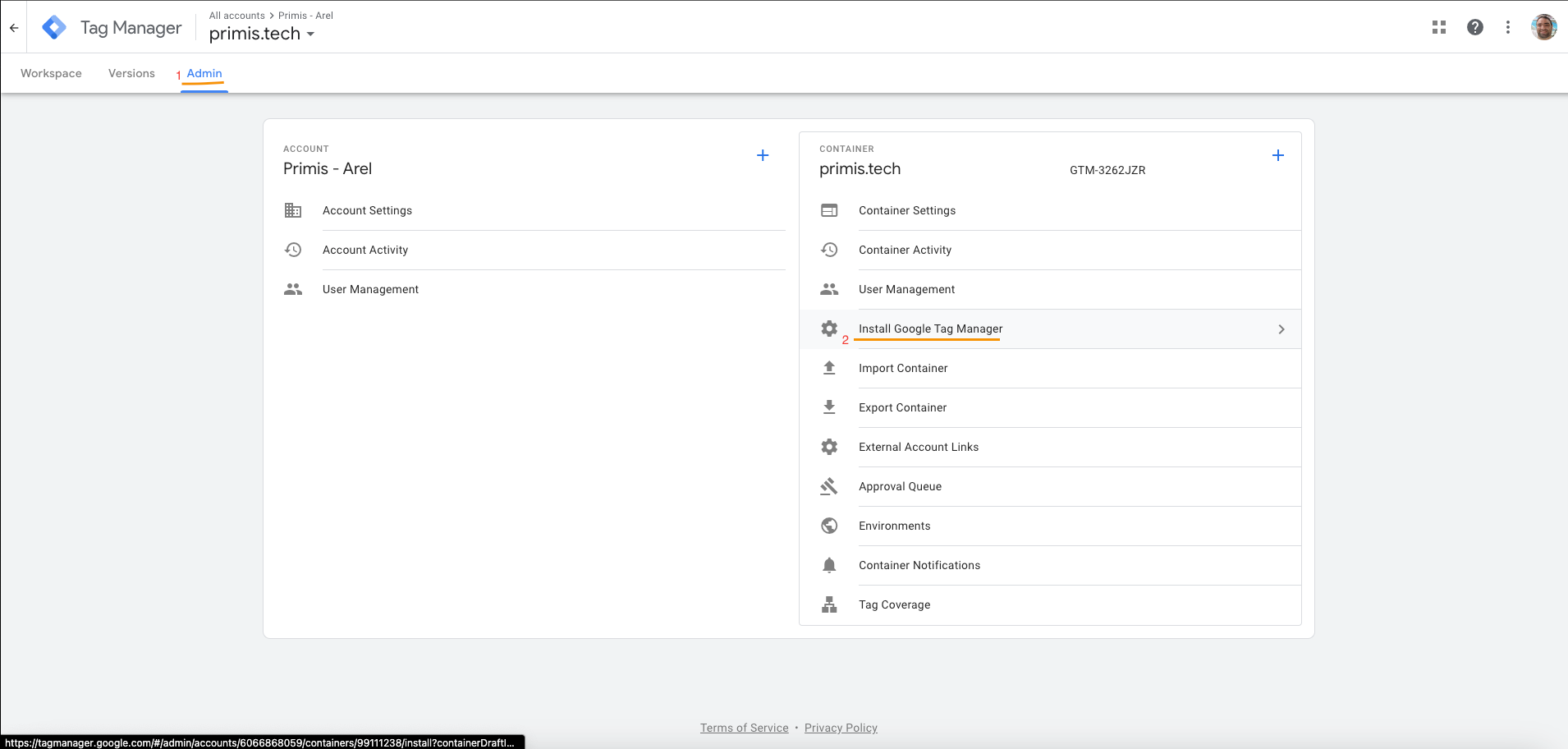The width and height of the screenshot is (1568, 749).
Task: Click the External Account Links gear icon
Action: 829,447
